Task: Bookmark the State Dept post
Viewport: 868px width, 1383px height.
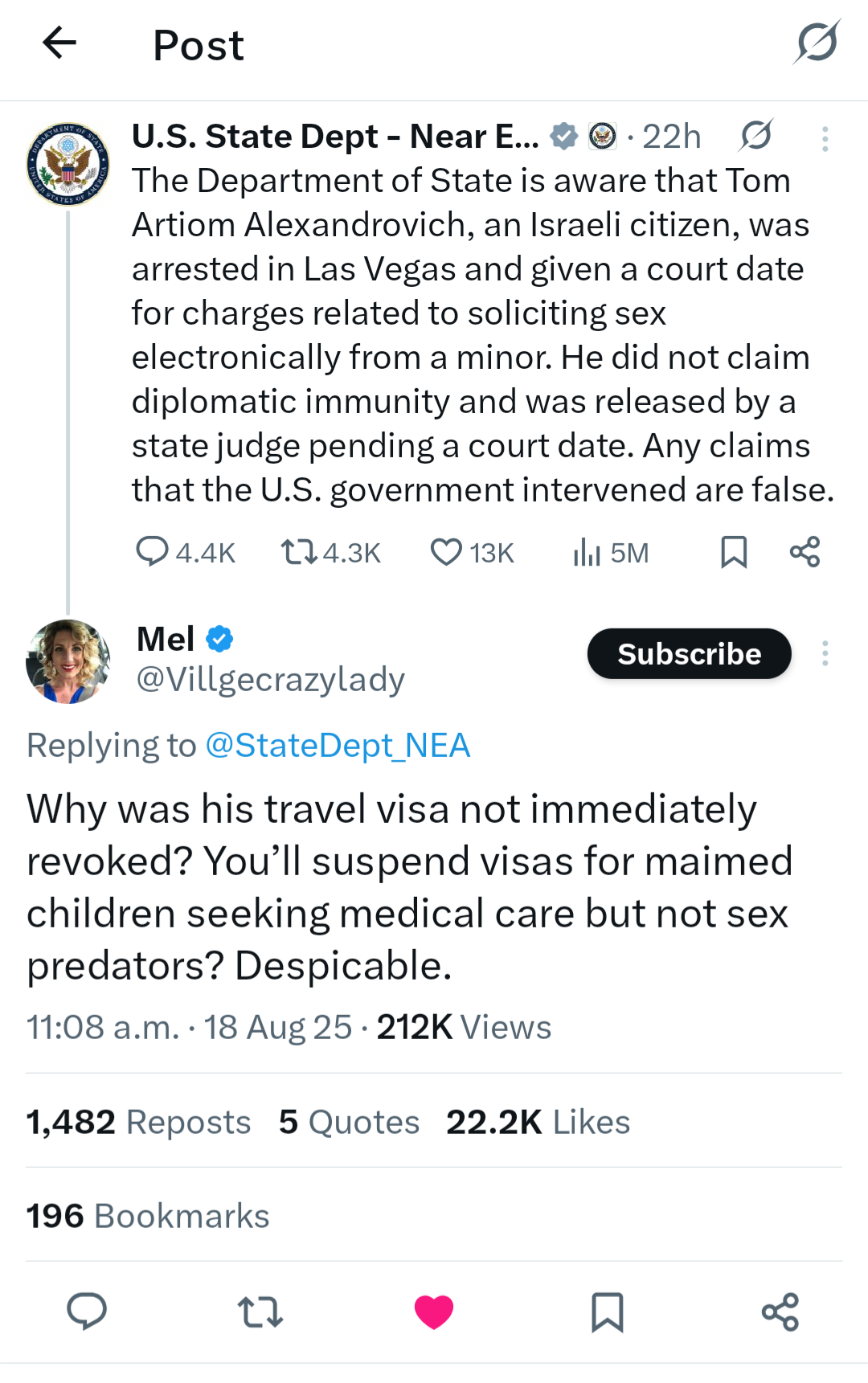Action: (x=734, y=553)
